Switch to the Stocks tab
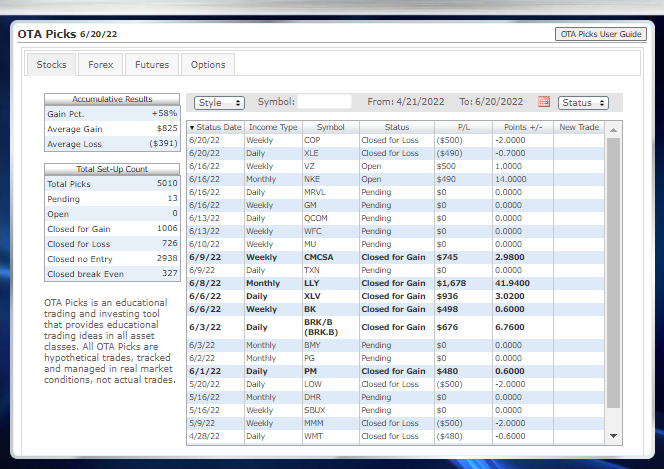The height and width of the screenshot is (469, 664). point(52,65)
